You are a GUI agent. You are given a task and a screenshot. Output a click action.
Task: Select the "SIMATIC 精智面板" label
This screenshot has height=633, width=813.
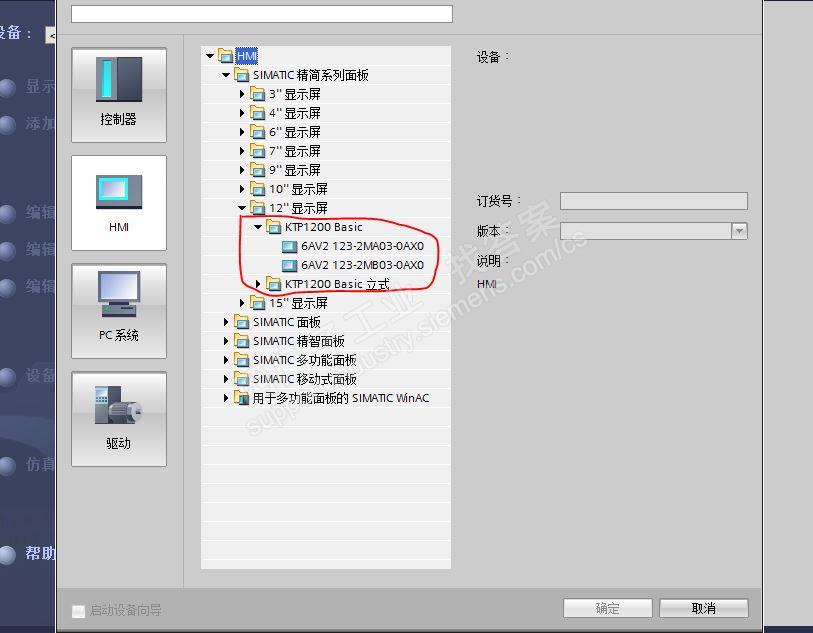point(299,341)
